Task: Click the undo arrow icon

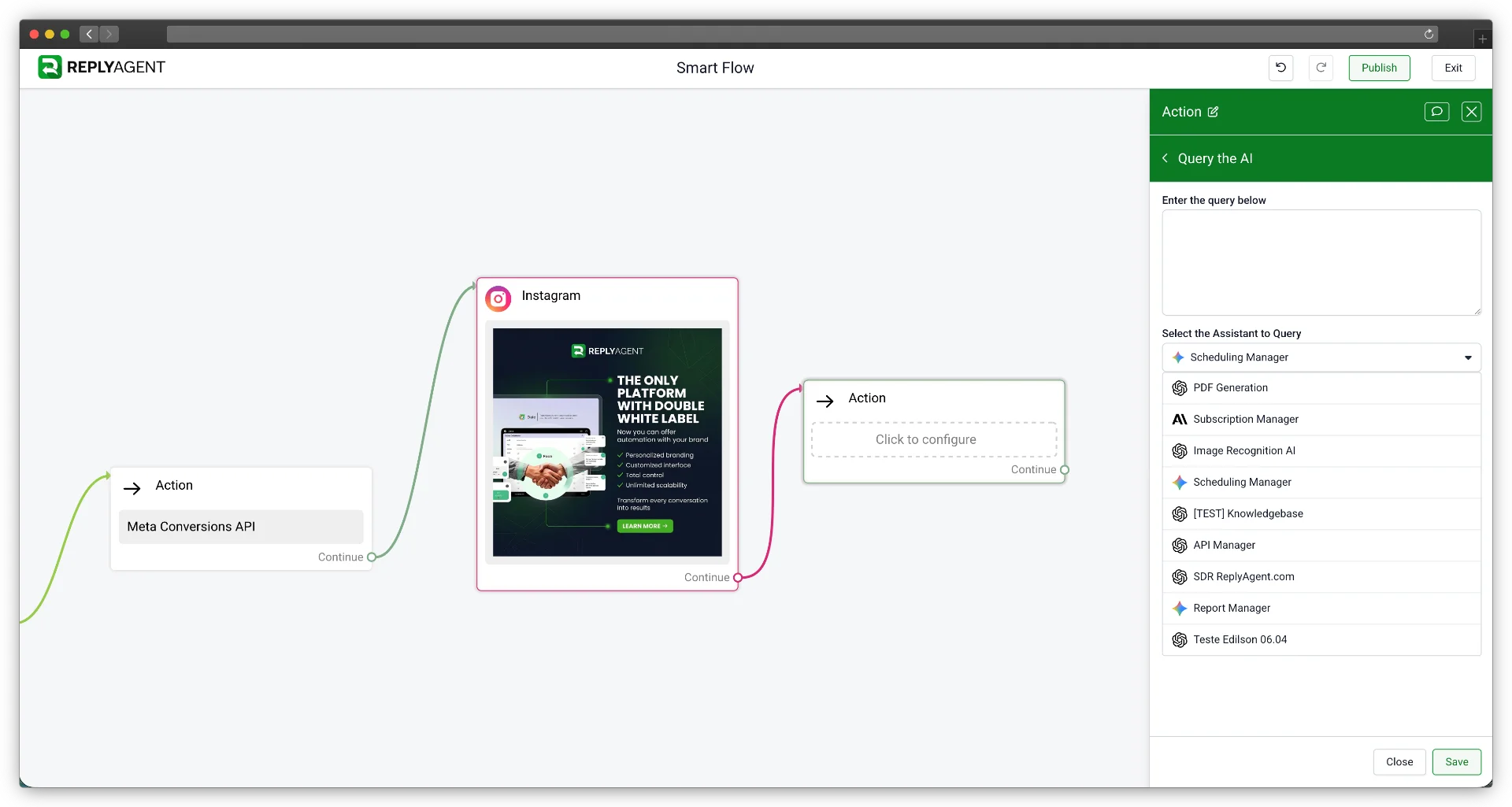Action: pyautogui.click(x=1280, y=68)
